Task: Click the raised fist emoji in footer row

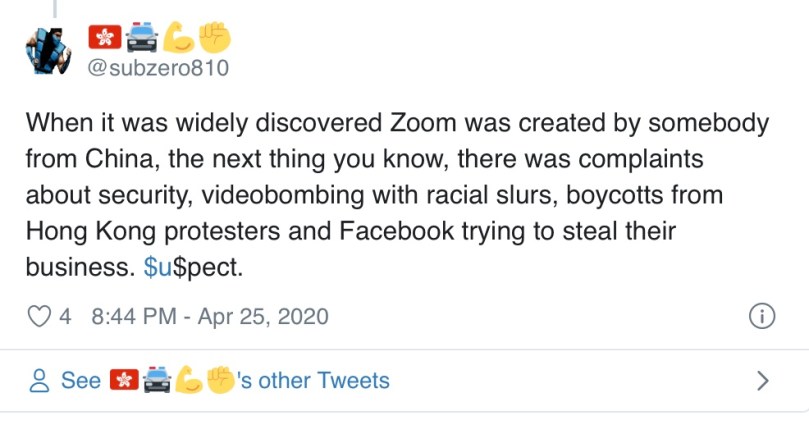Action: [221, 381]
